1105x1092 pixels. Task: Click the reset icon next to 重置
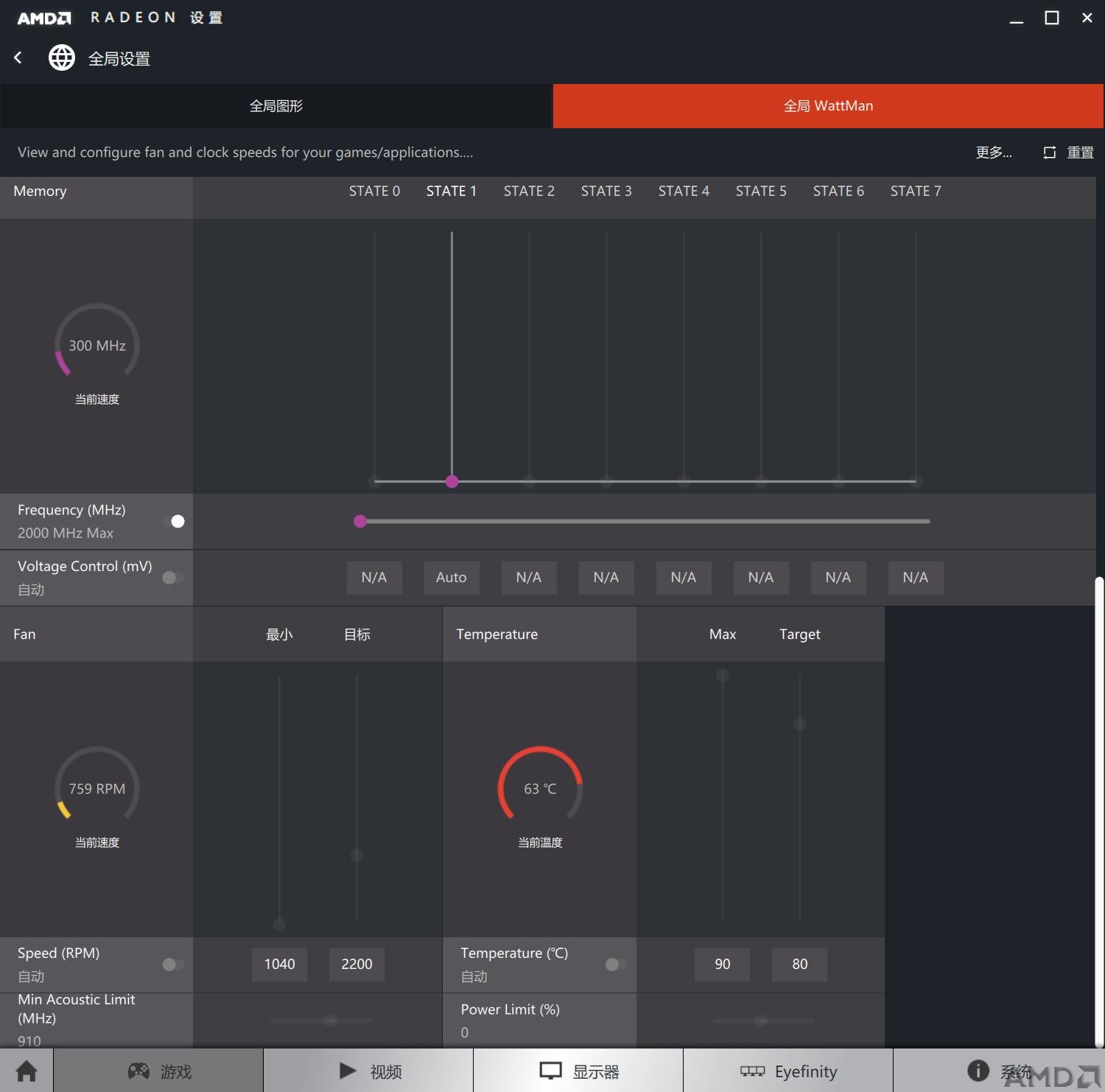(1050, 153)
